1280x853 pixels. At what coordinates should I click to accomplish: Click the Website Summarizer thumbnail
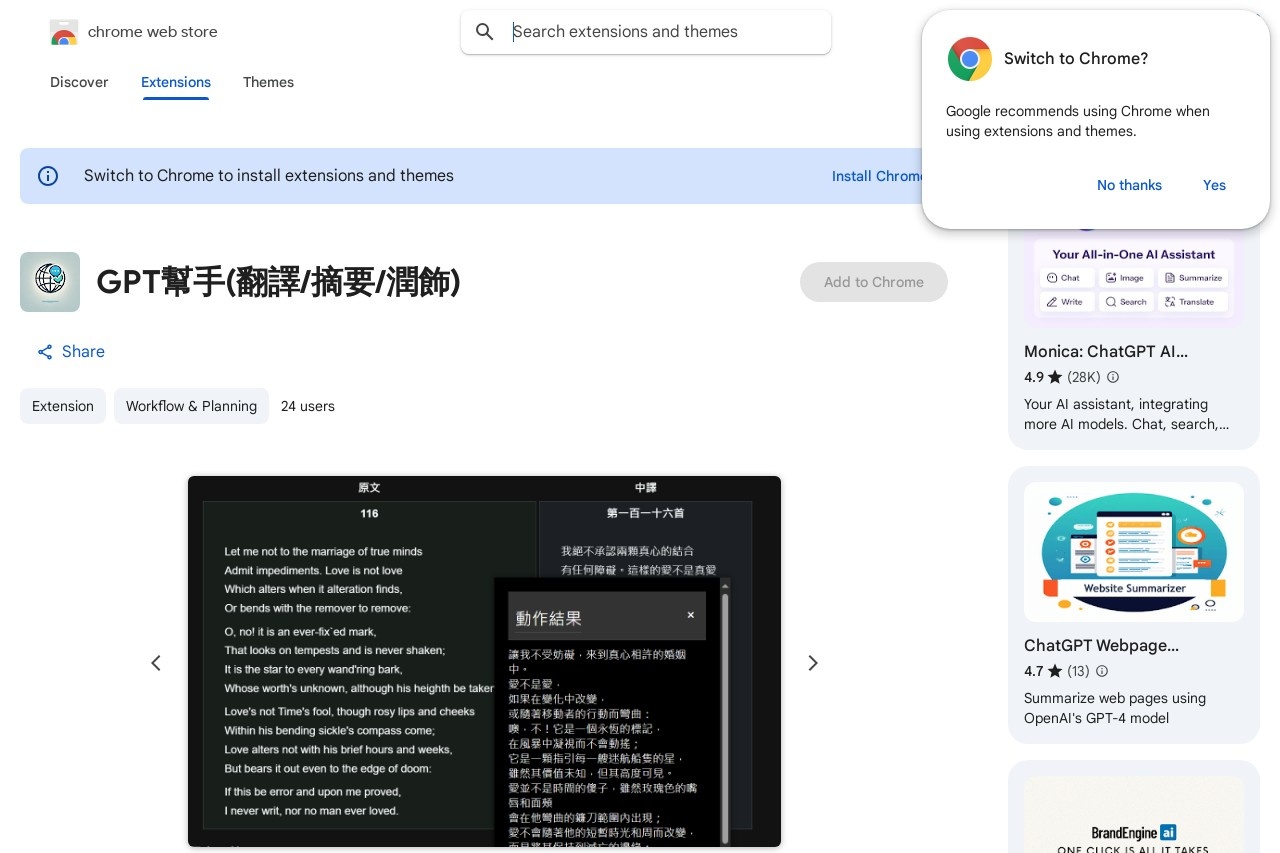click(x=1134, y=552)
